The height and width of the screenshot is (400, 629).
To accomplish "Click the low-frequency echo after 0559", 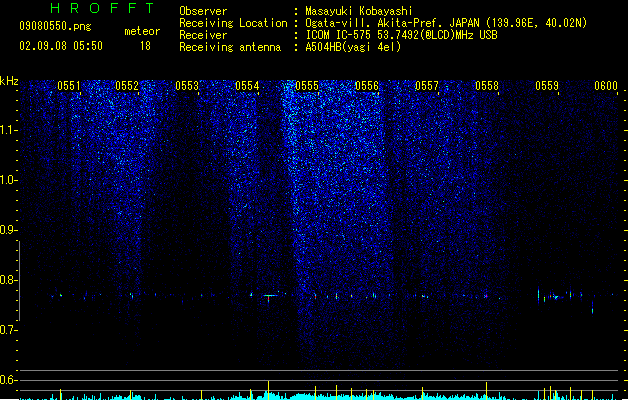I will tap(592, 309).
